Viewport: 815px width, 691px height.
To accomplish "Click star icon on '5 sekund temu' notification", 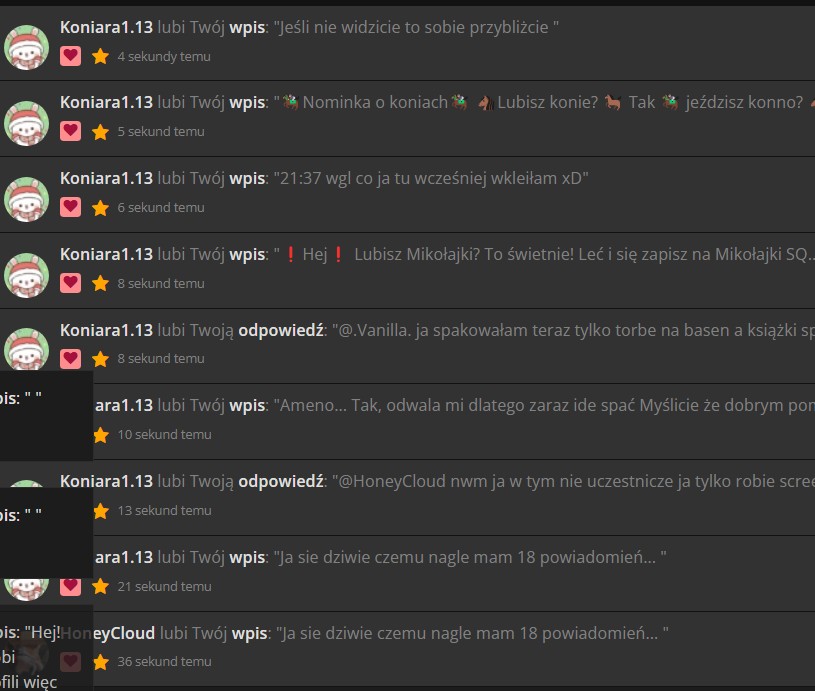I will tap(100, 132).
